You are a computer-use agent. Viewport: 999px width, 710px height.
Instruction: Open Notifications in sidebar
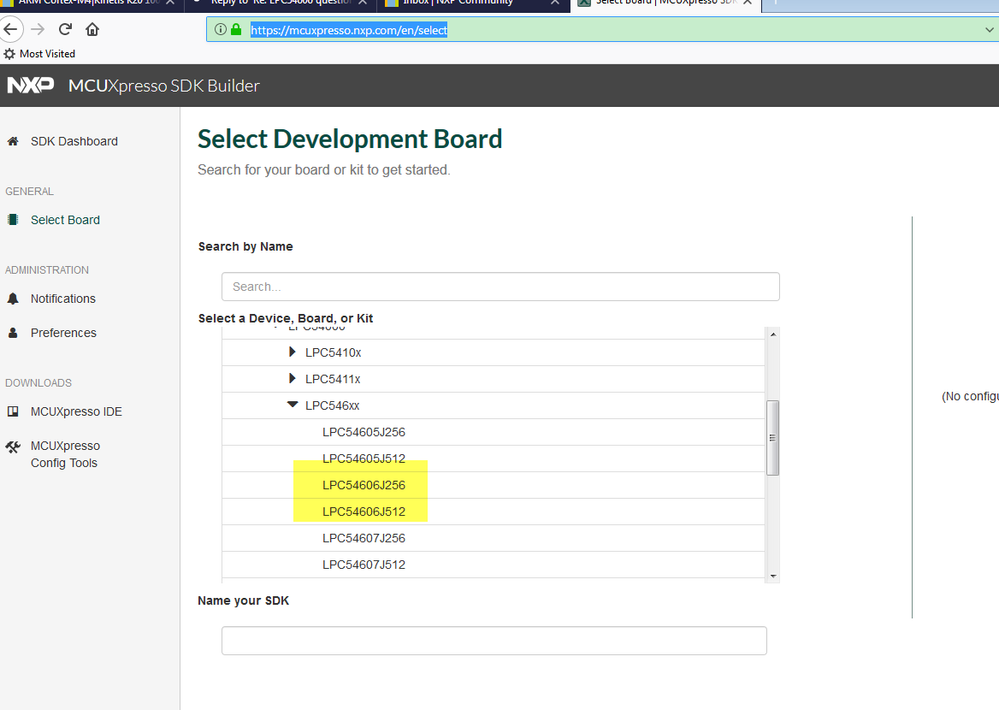[63, 299]
